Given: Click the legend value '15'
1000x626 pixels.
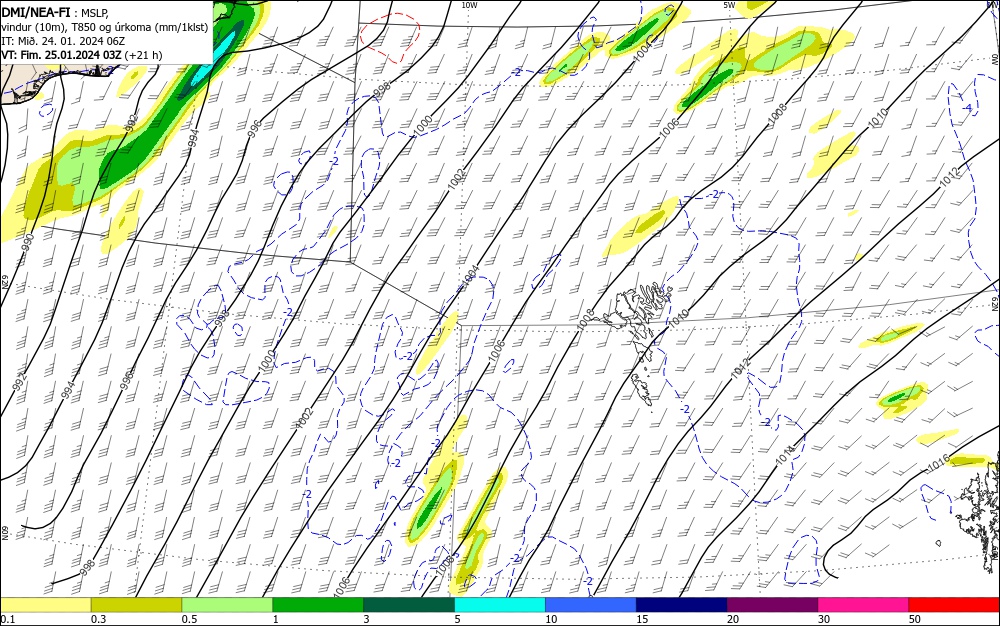Looking at the screenshot, I should click(642, 619).
